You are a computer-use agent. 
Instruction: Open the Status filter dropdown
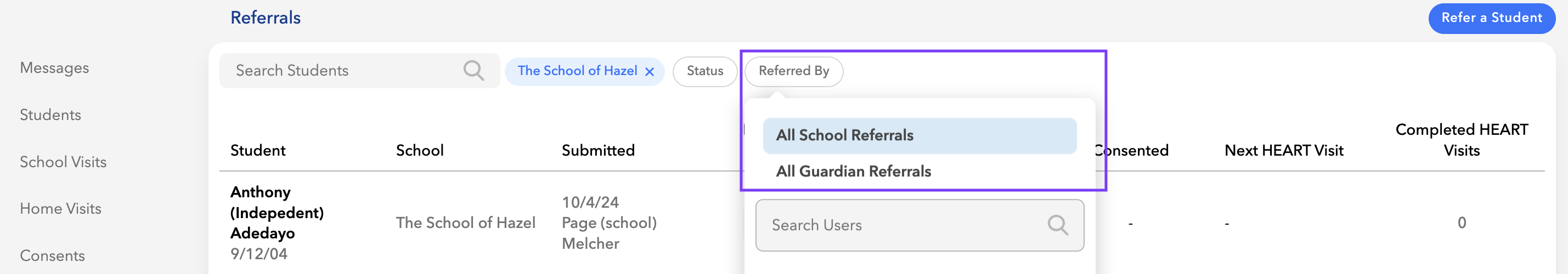click(x=704, y=71)
